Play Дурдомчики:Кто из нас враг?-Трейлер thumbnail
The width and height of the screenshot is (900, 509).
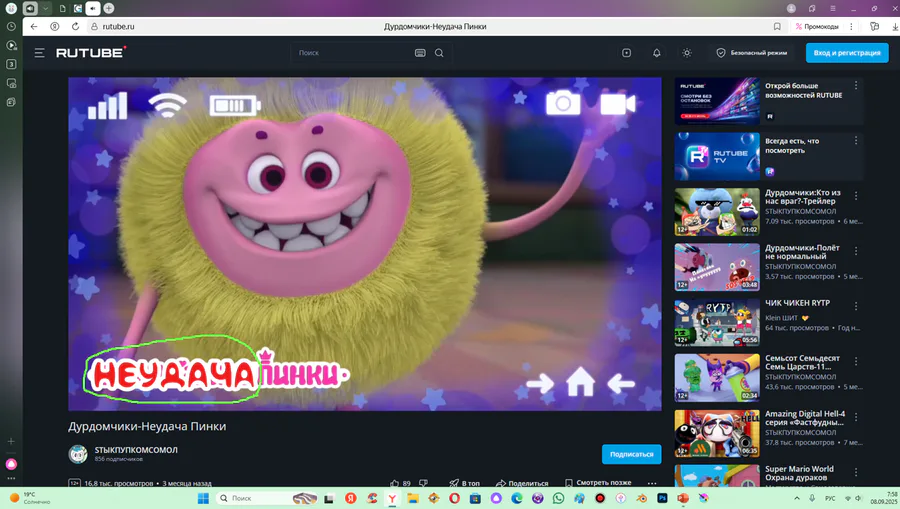pos(717,212)
